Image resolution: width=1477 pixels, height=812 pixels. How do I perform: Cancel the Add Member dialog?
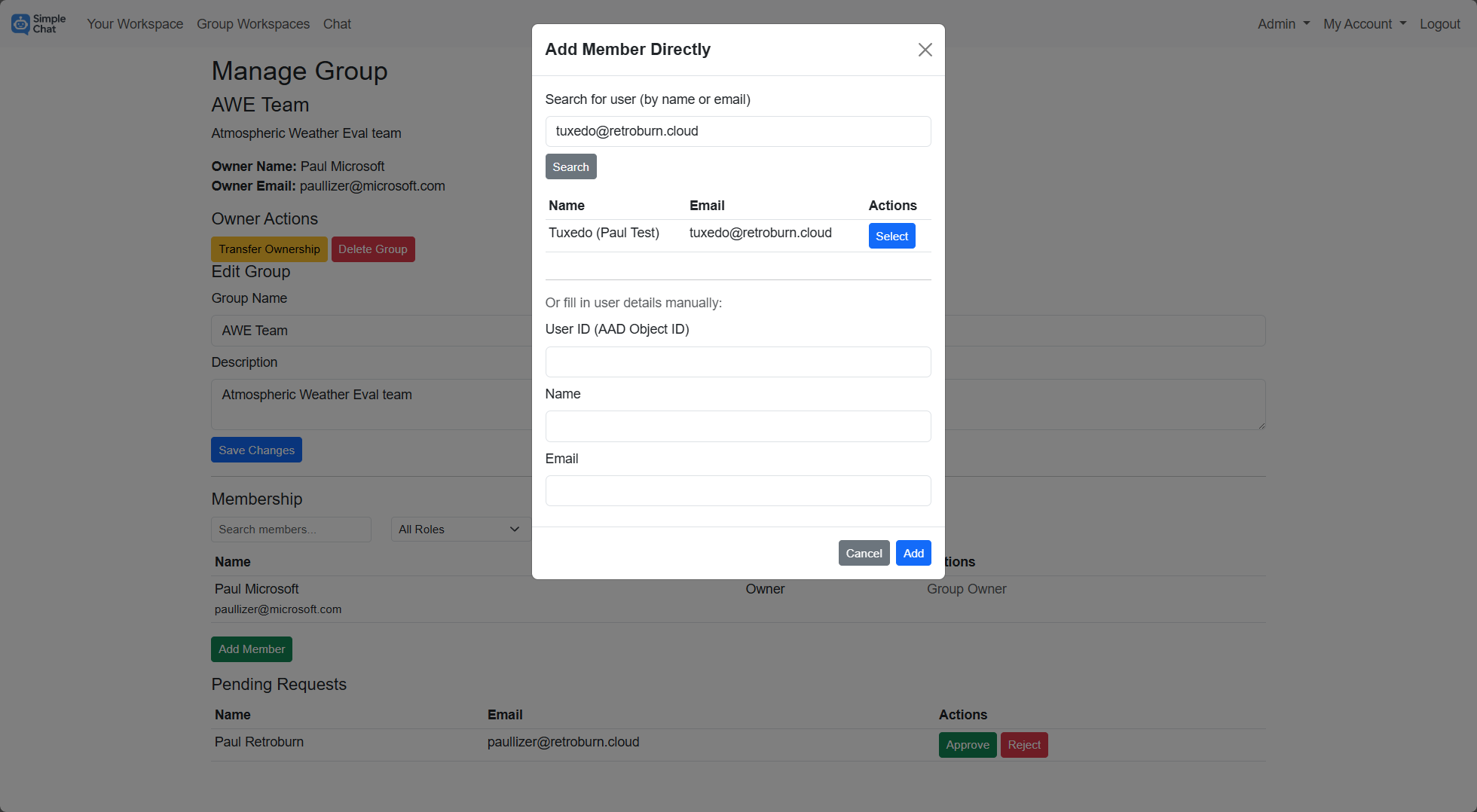pyautogui.click(x=864, y=553)
